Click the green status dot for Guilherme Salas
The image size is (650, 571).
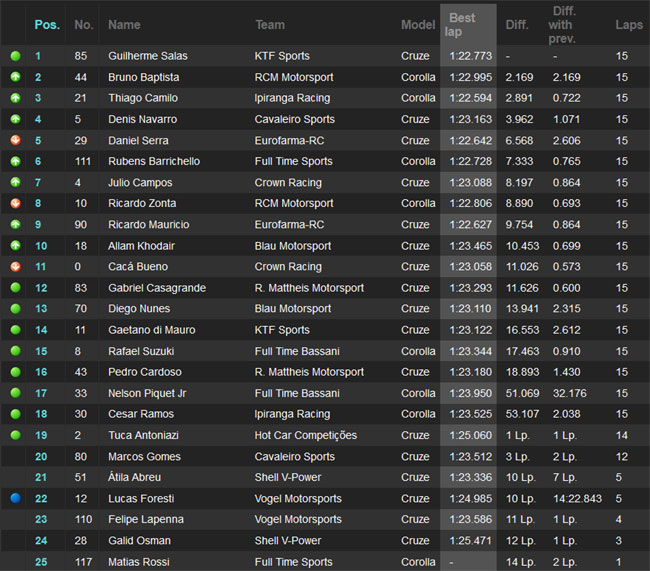[x=15, y=56]
